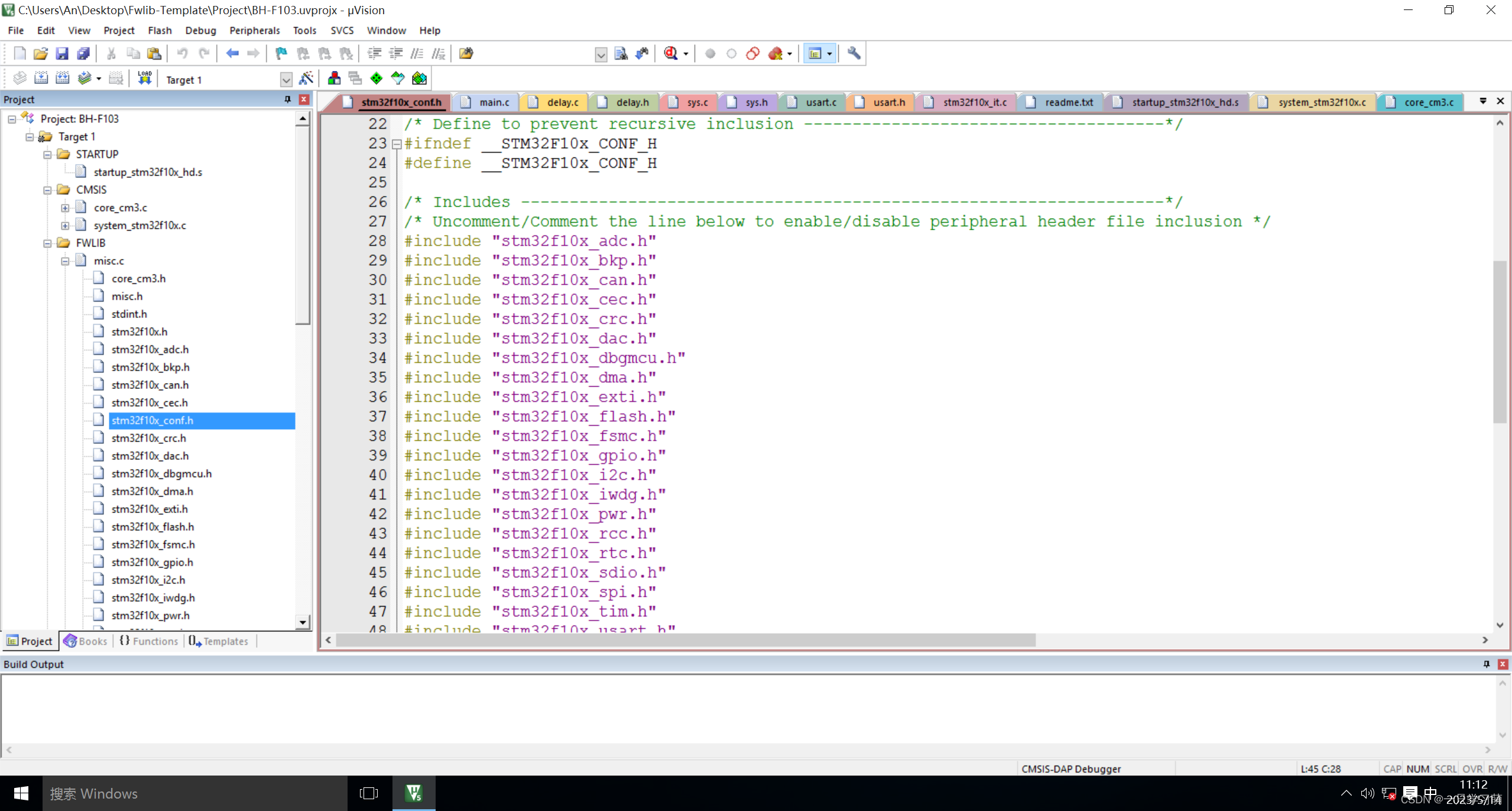Toggle the Build Output panel pin

[x=1486, y=664]
